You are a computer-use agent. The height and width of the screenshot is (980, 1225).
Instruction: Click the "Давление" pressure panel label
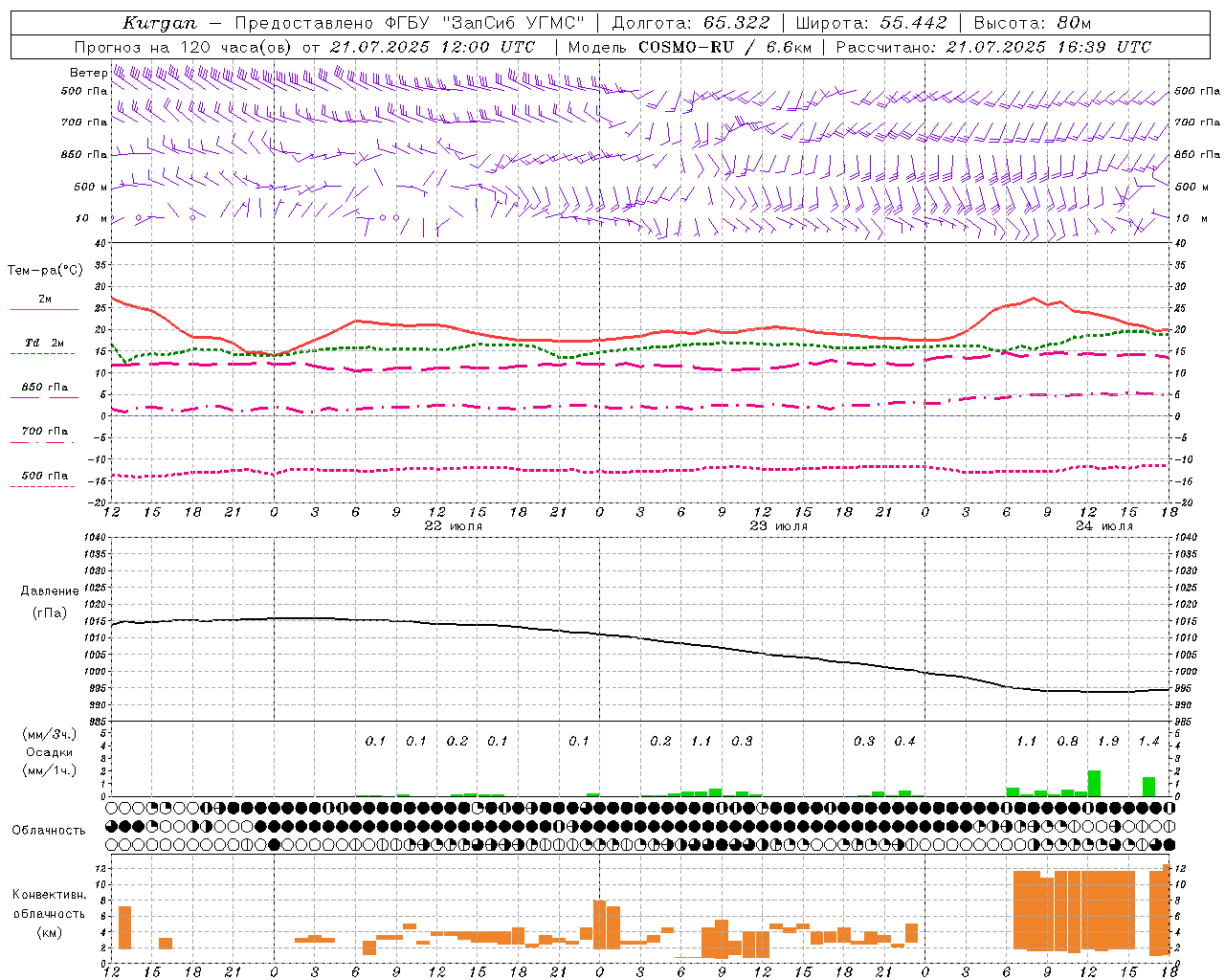(50, 591)
